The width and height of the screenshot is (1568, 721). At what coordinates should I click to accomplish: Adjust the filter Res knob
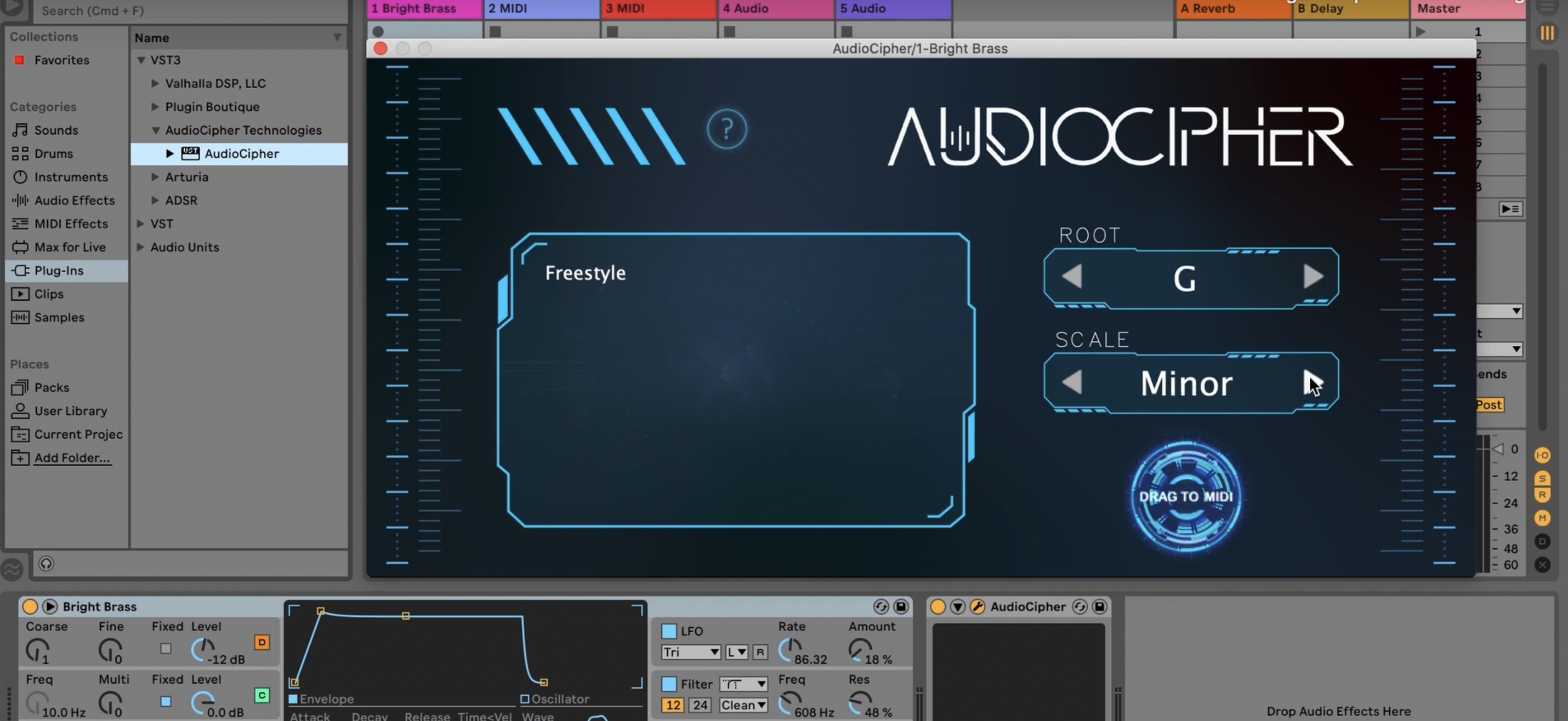pyautogui.click(x=860, y=703)
